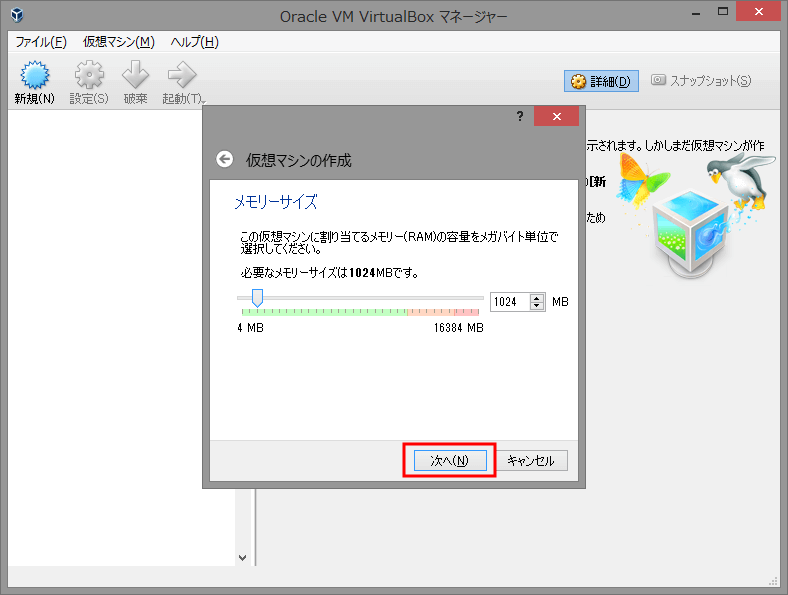Click the memory slider track near 16384 MB
Viewport: 788px width, 595px height.
(x=477, y=298)
